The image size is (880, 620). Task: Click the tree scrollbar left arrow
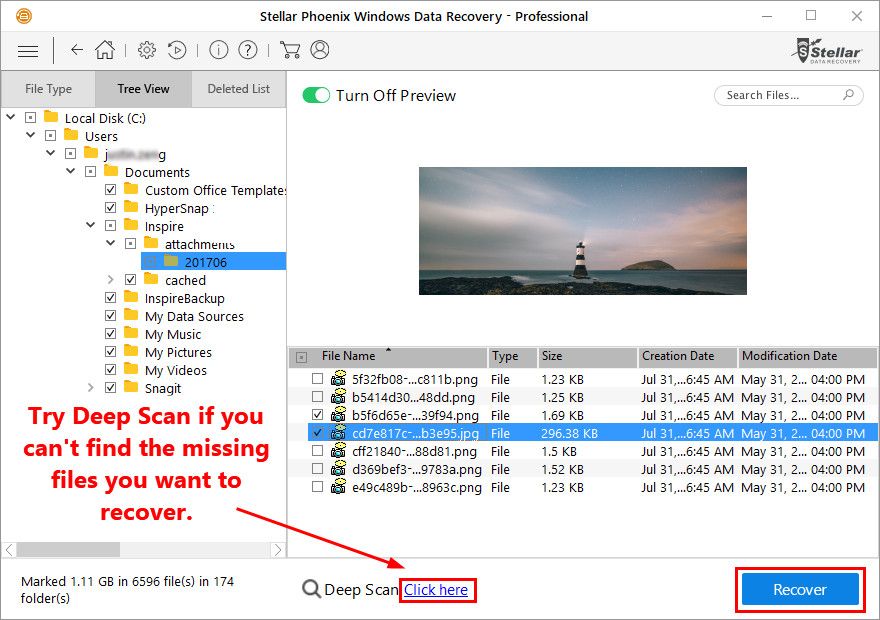pos(10,549)
